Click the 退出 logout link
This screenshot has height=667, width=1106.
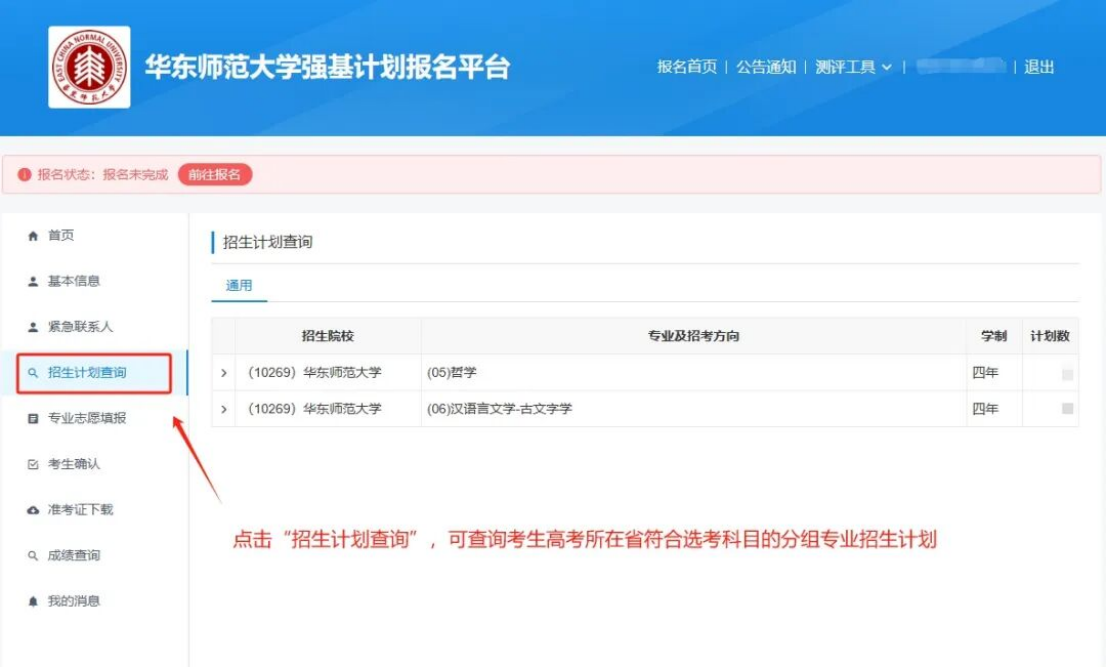coord(1039,67)
